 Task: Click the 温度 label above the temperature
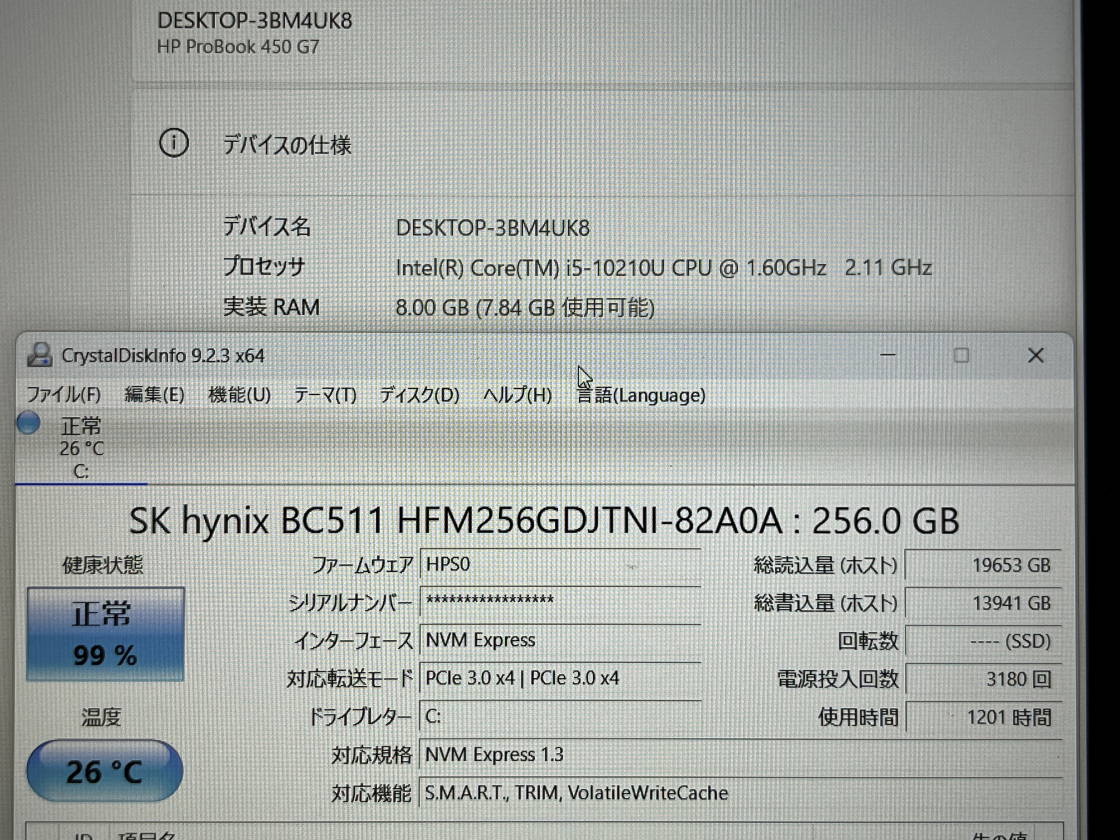[x=101, y=717]
